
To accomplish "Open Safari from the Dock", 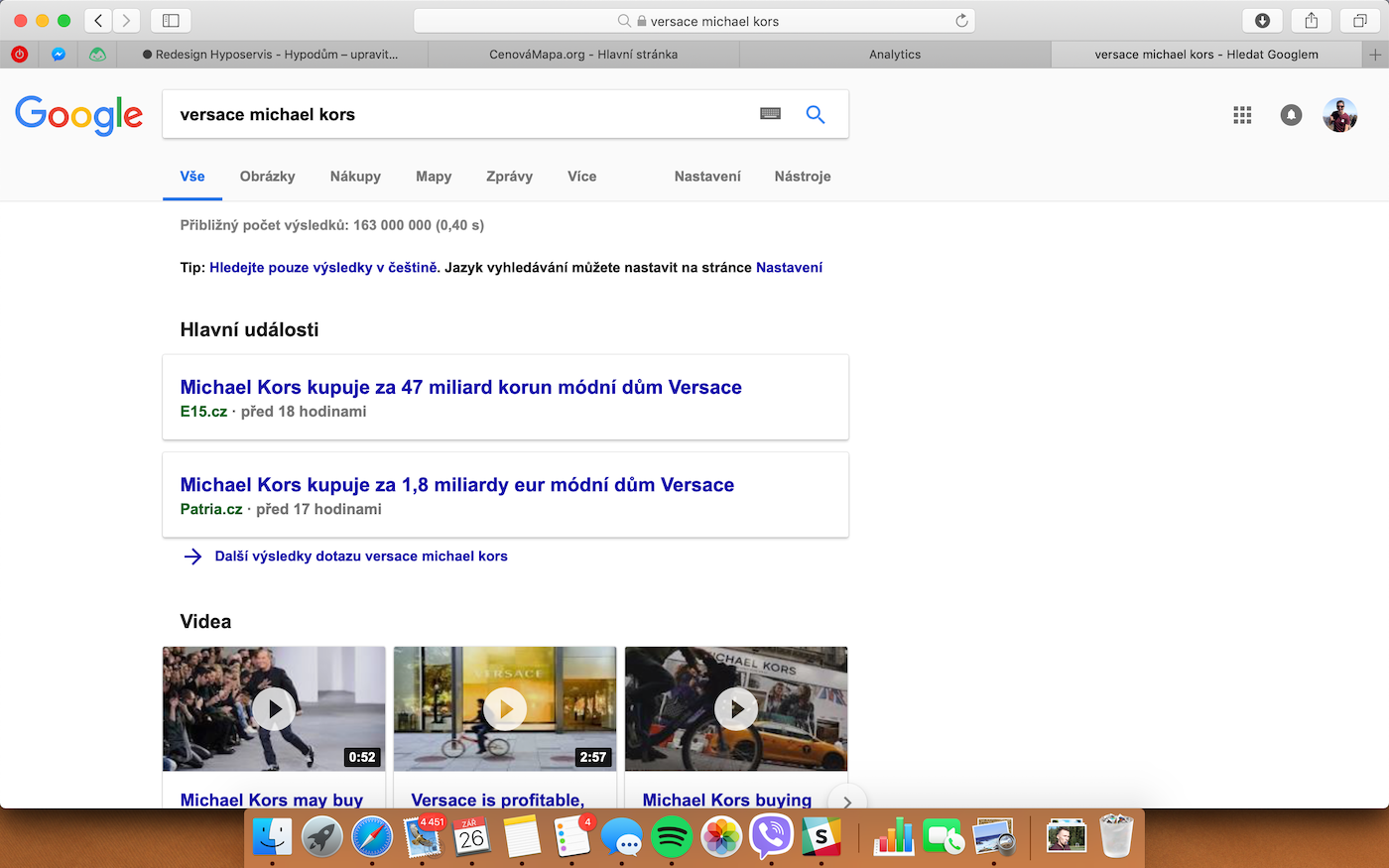I will [x=372, y=837].
